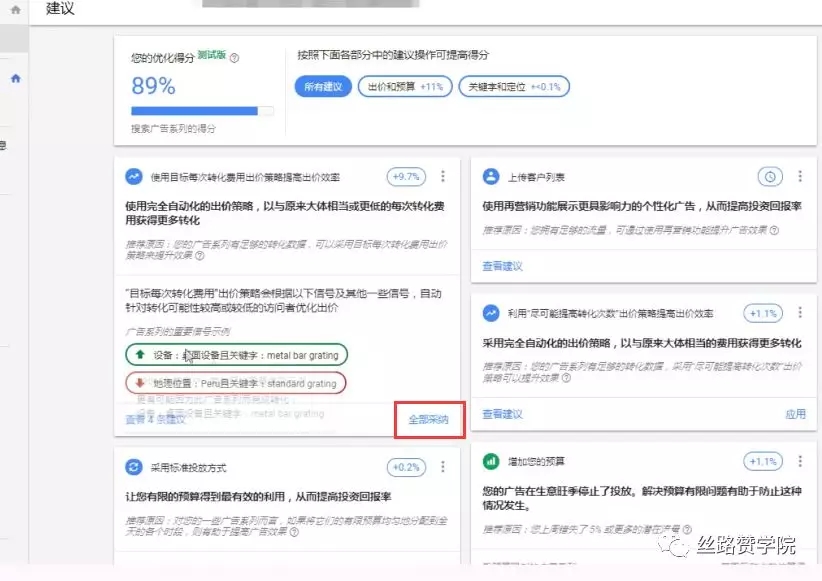Open more options on maximize conversions card

800,314
